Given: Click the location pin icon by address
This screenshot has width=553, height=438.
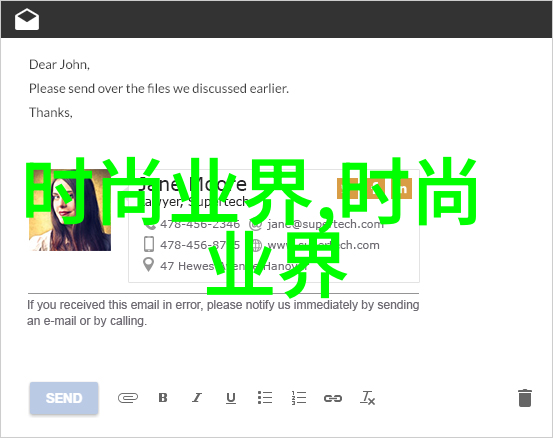Looking at the screenshot, I should click(149, 265).
